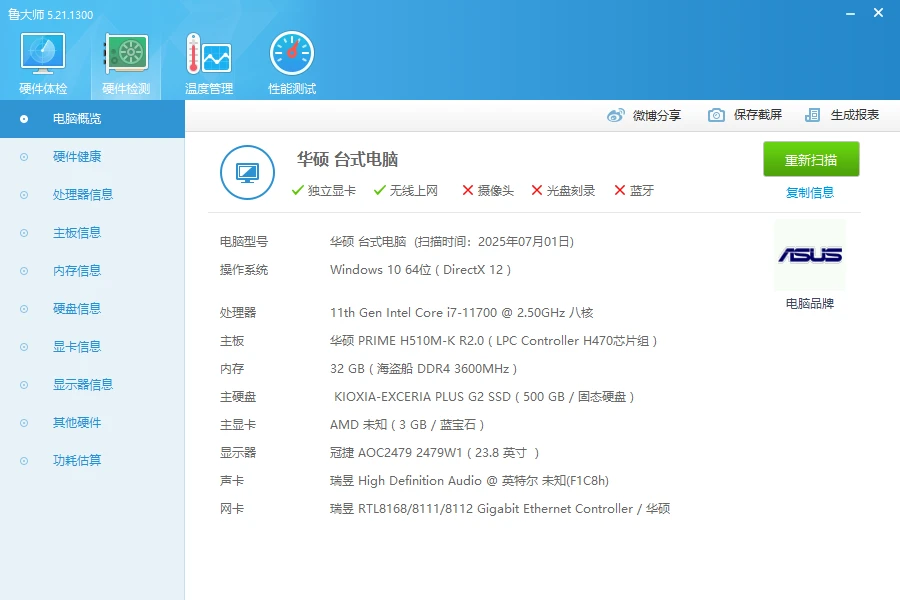
Task: Click the 复制信息 link
Action: pyautogui.click(x=809, y=192)
